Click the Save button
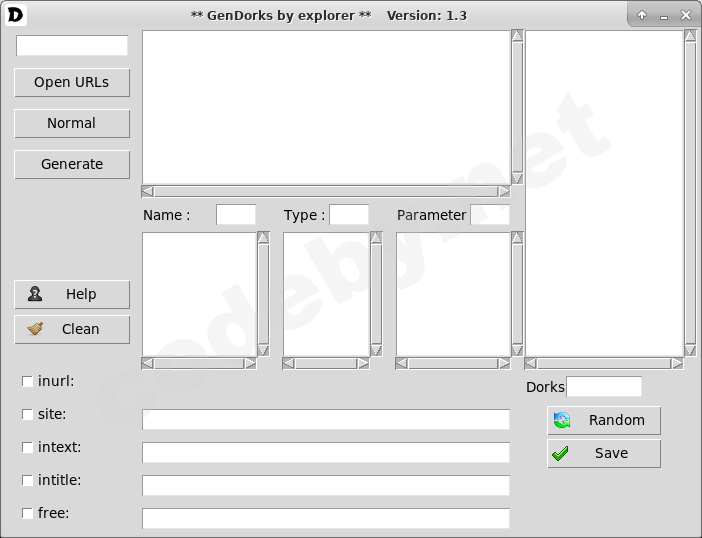 click(604, 453)
